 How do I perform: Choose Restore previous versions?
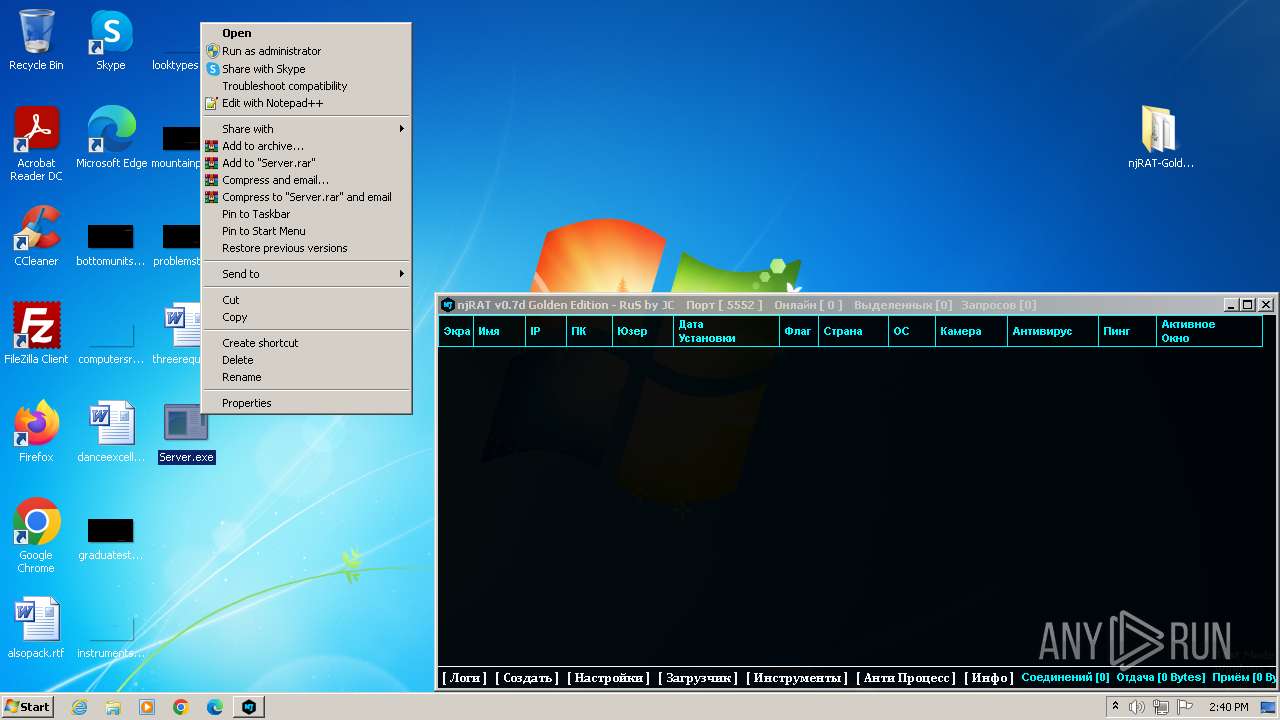[306, 248]
